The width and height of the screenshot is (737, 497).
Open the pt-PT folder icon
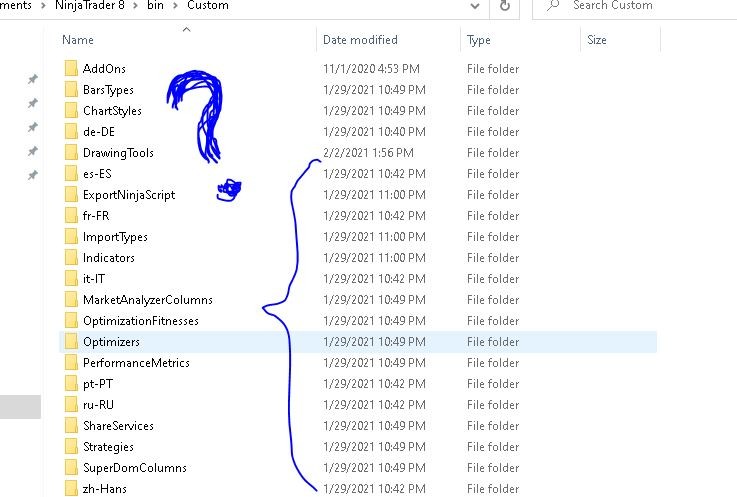point(71,384)
